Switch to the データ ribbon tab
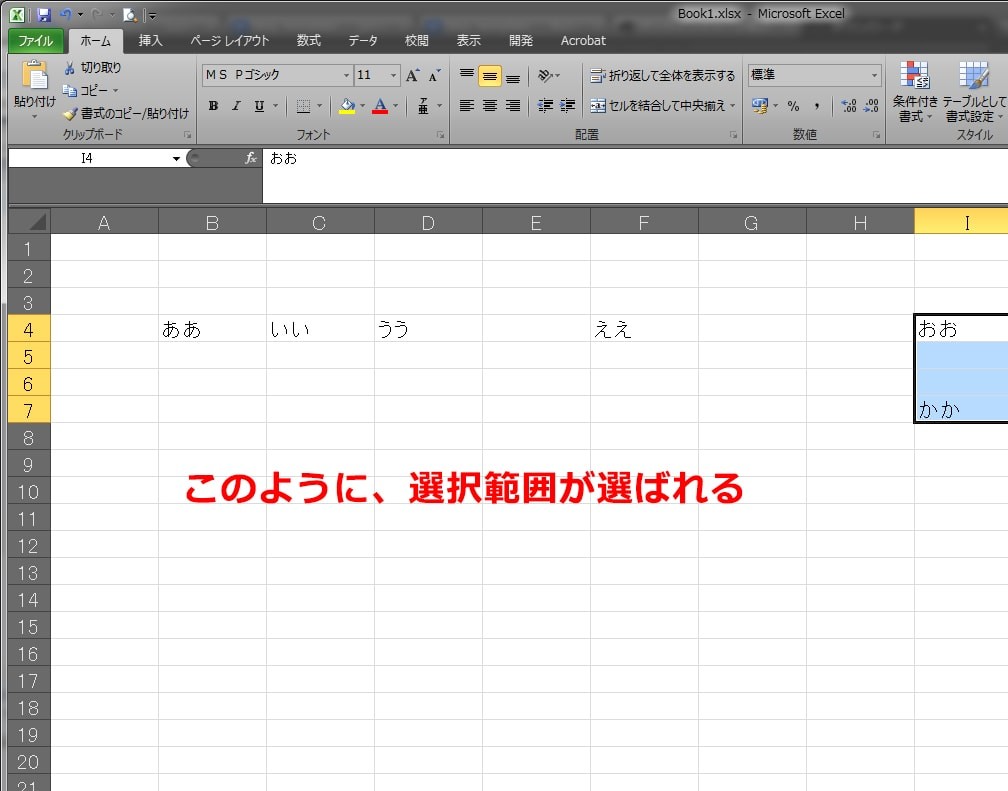 pos(362,41)
